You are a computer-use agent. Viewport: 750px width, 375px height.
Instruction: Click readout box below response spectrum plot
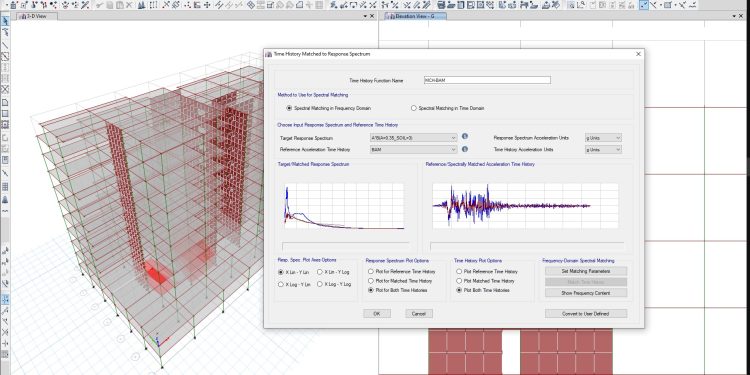coord(346,246)
